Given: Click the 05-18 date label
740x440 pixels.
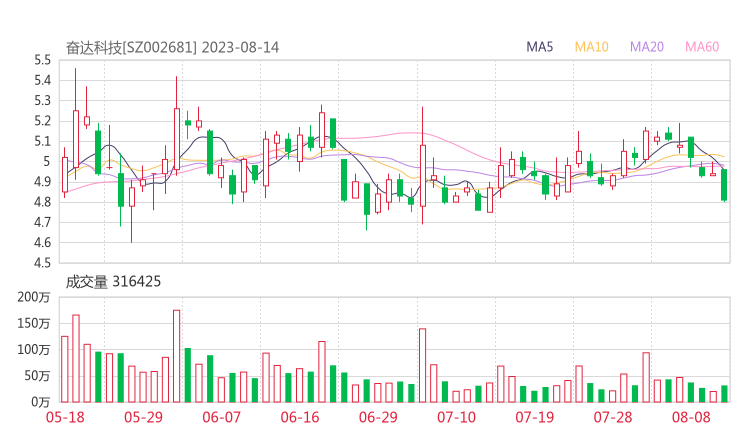Looking at the screenshot, I should pos(65,417).
